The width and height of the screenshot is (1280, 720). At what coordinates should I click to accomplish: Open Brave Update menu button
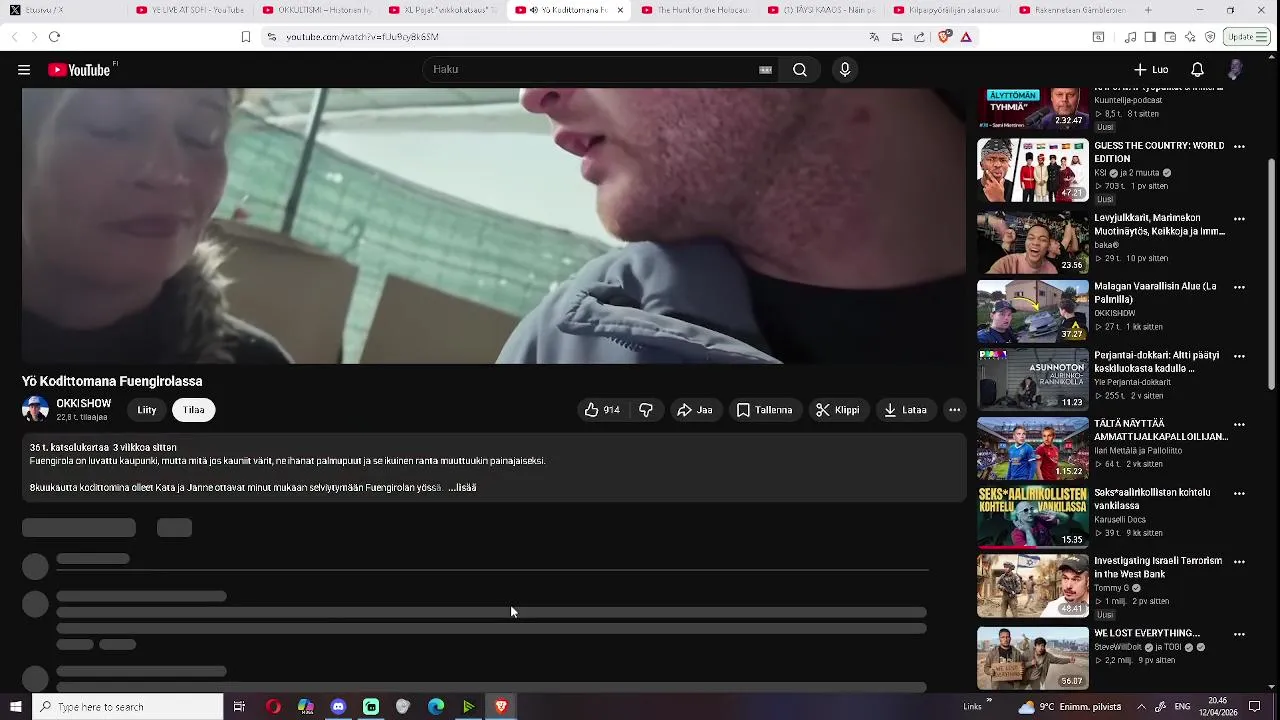[1248, 37]
